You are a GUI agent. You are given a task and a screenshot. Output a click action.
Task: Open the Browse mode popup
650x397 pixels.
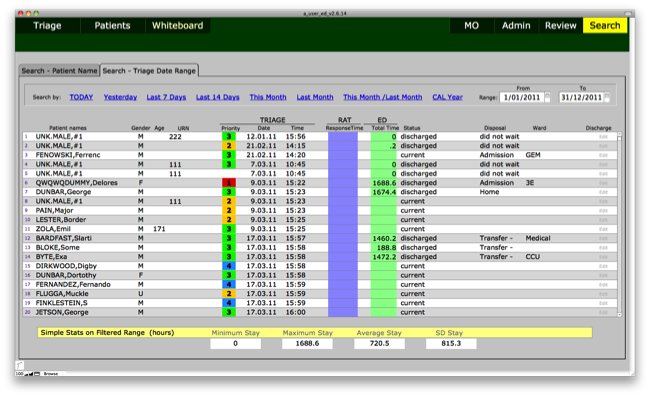point(51,374)
